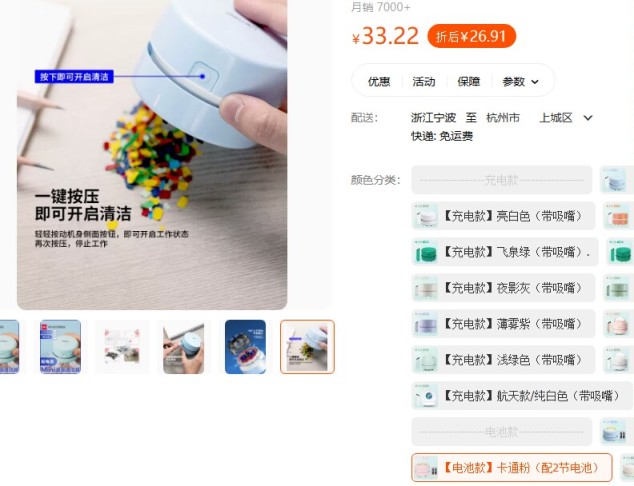Select 【电池款】卡通粉（配2节电池） option
Image resolution: width=634 pixels, height=486 pixels.
(511, 468)
